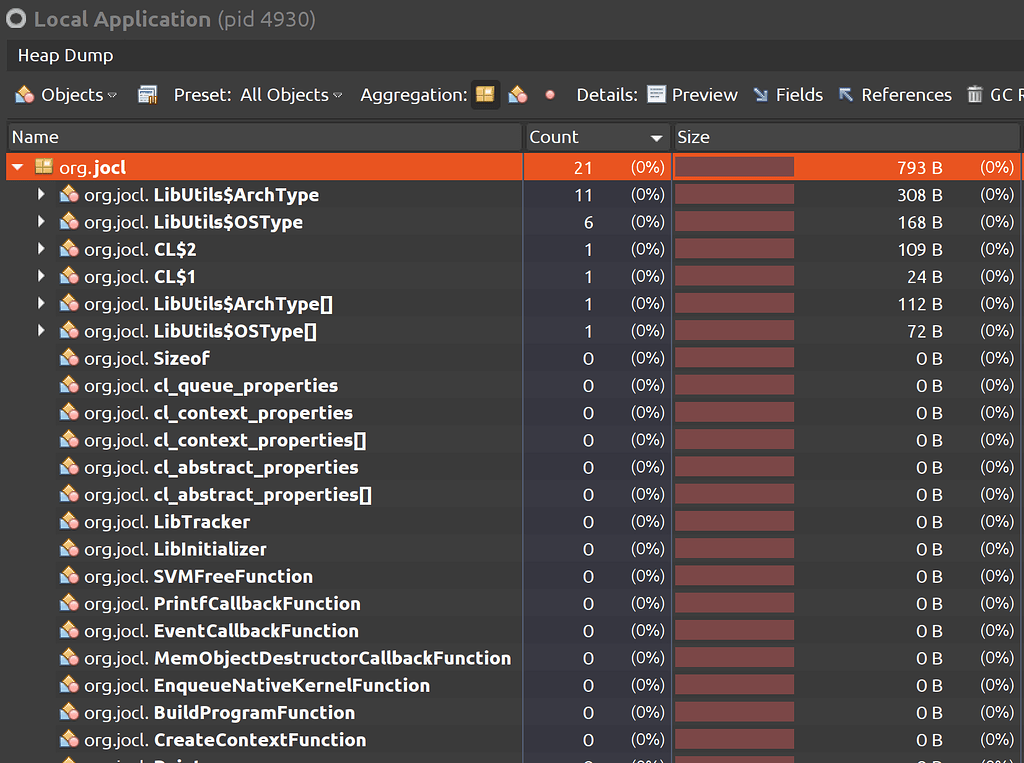Click the size bar for LibUtils$OSType
The width and height of the screenshot is (1024, 763).
click(x=733, y=221)
